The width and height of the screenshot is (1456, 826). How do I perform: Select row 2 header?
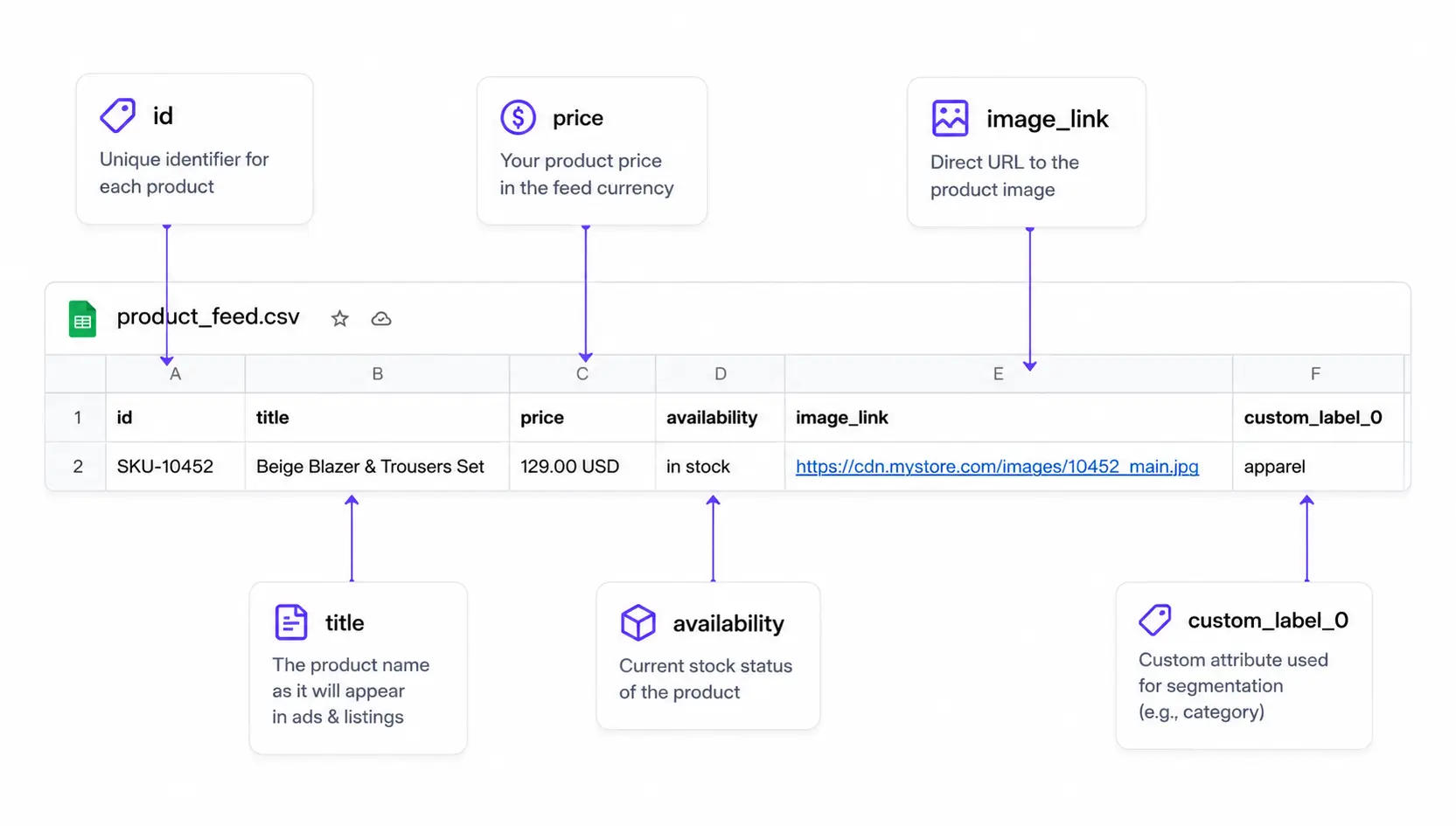pos(77,467)
